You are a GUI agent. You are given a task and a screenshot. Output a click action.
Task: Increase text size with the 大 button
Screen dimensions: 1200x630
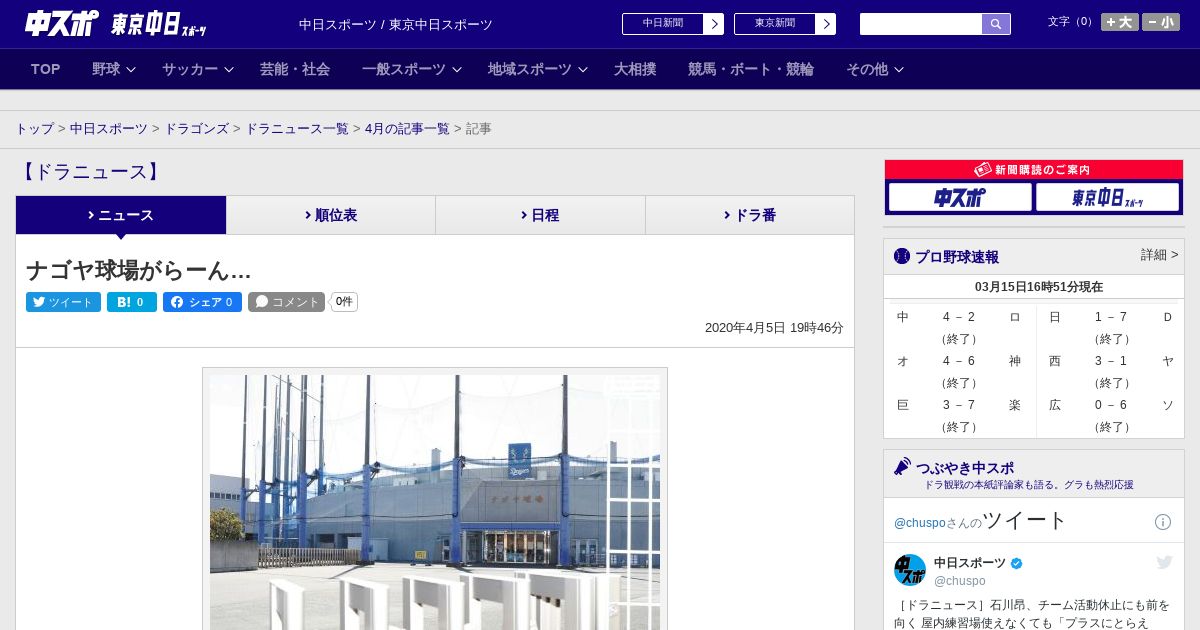click(1120, 22)
